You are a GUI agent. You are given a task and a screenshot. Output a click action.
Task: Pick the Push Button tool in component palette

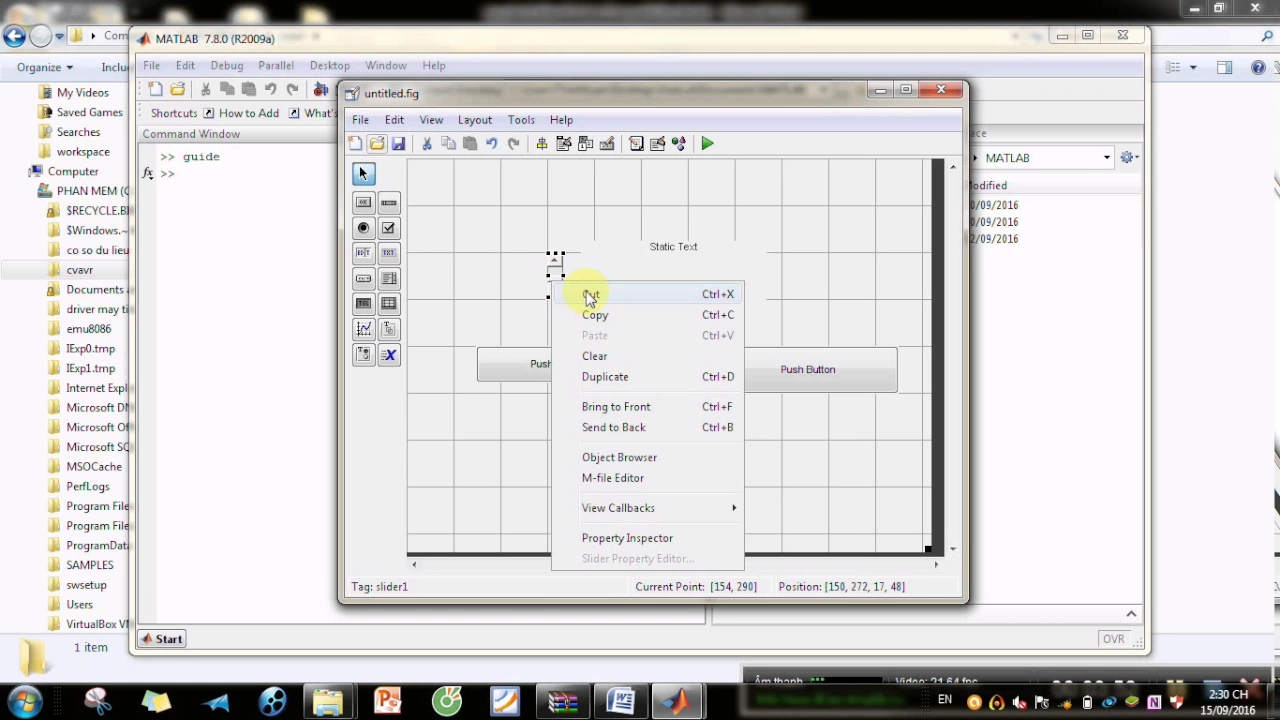[x=363, y=203]
